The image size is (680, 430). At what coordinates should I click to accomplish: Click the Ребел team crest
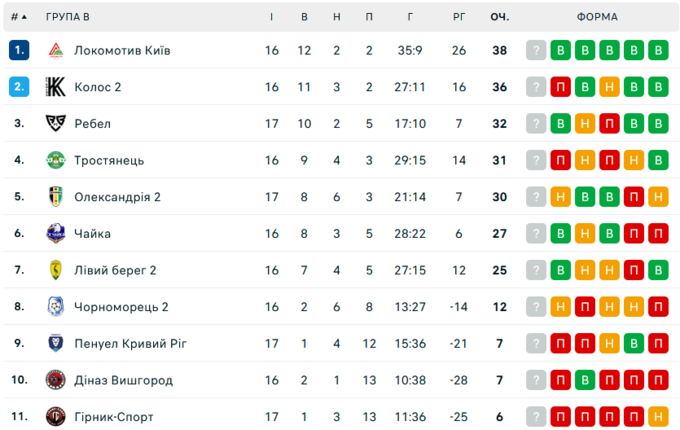56,124
